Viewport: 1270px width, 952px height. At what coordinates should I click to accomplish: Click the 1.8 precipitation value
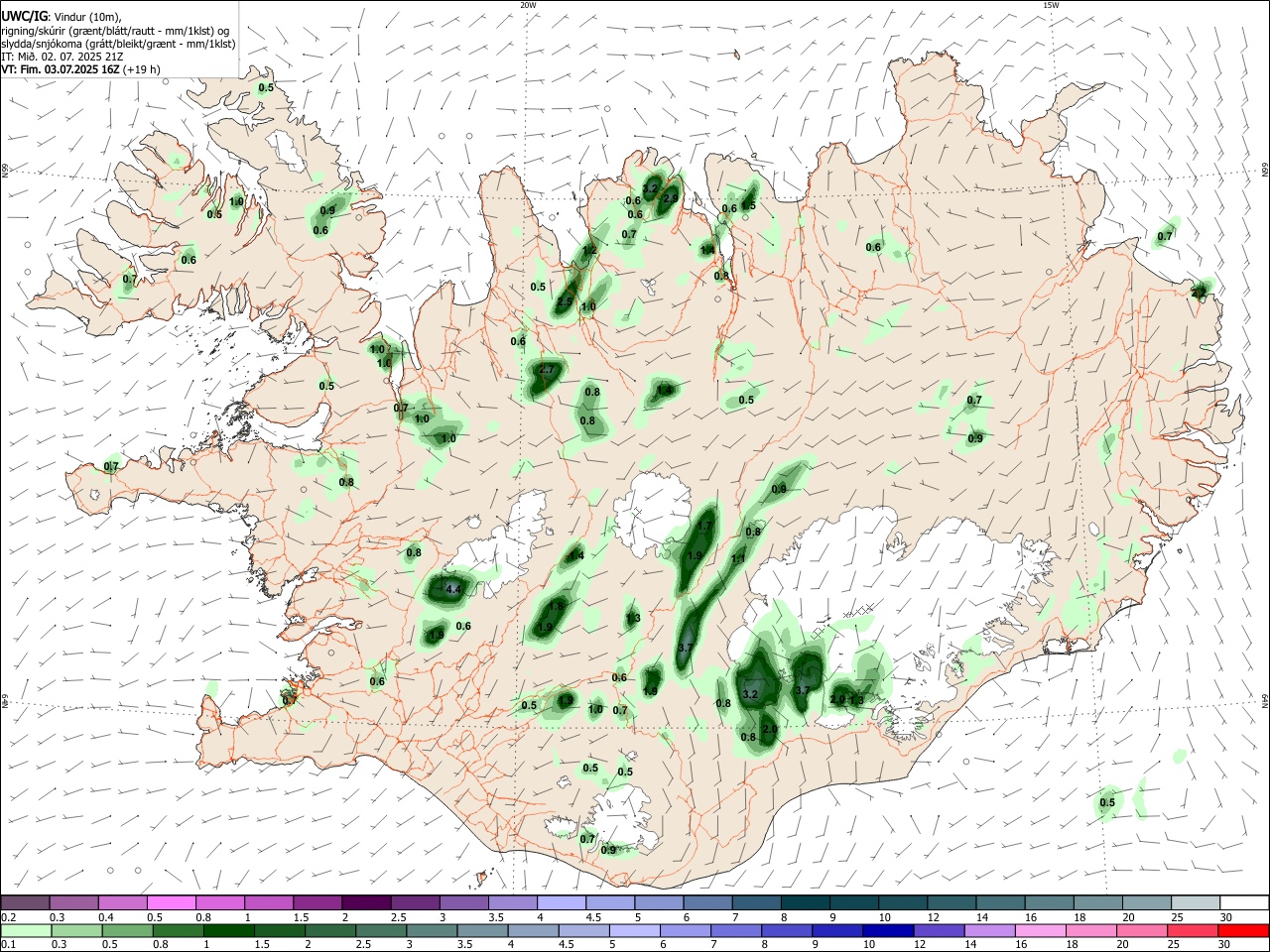(x=557, y=606)
